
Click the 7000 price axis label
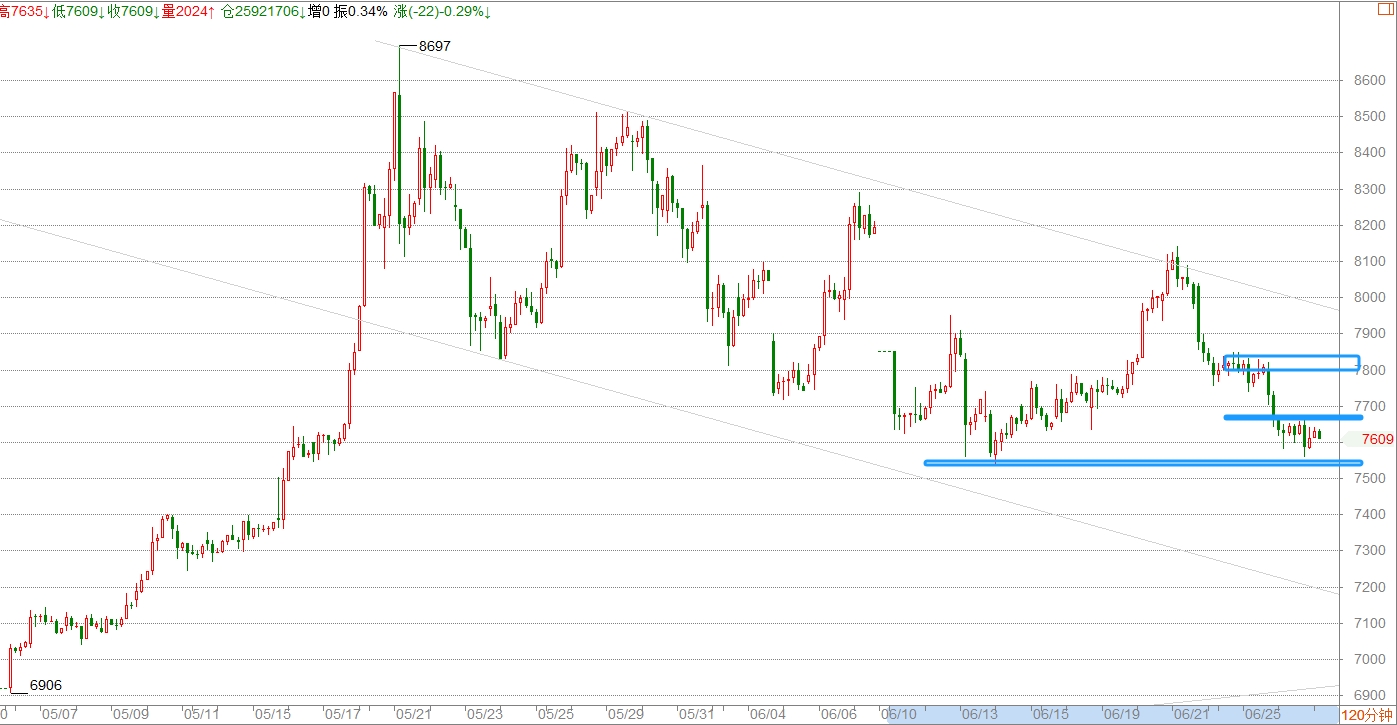(x=1370, y=659)
